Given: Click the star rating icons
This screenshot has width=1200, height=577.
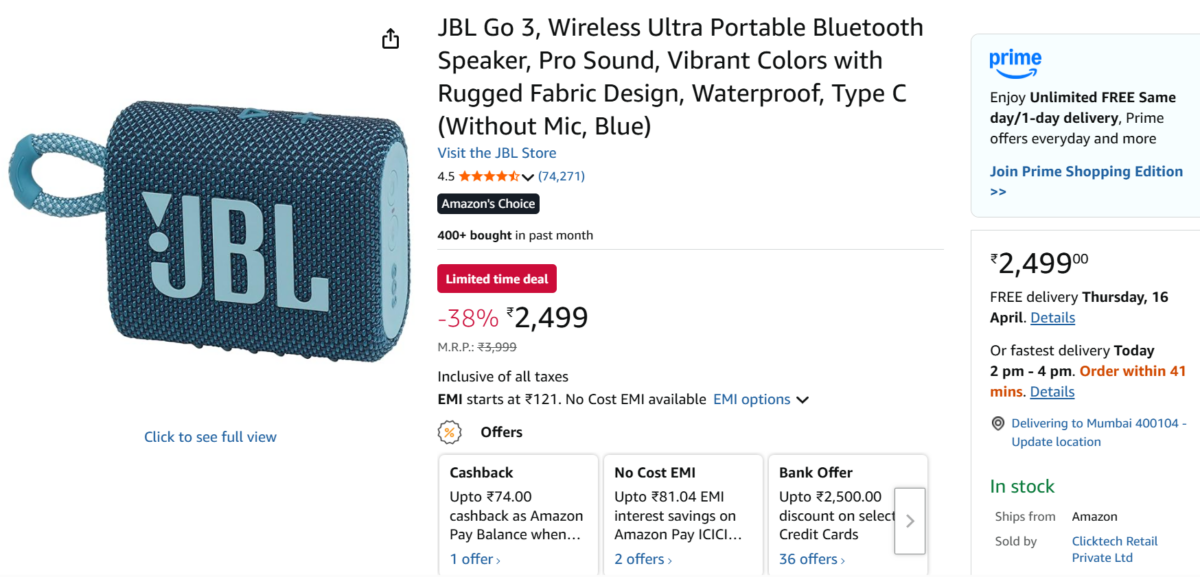Looking at the screenshot, I should pyautogui.click(x=489, y=176).
